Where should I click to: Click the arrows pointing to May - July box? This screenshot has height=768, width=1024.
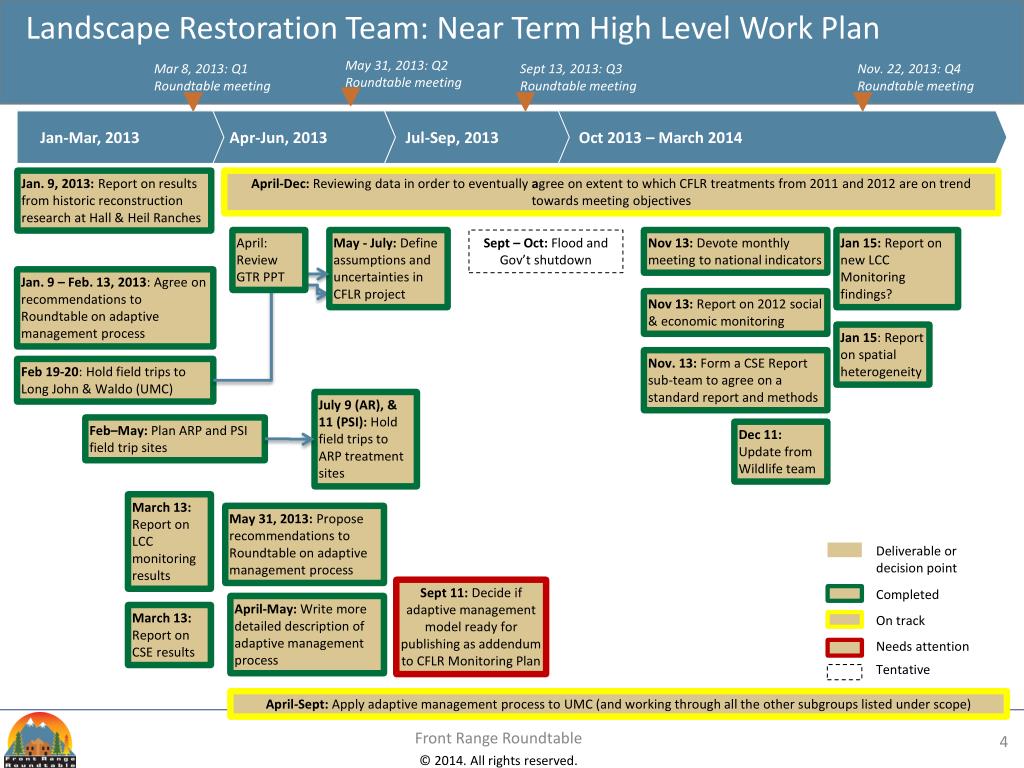[x=317, y=284]
